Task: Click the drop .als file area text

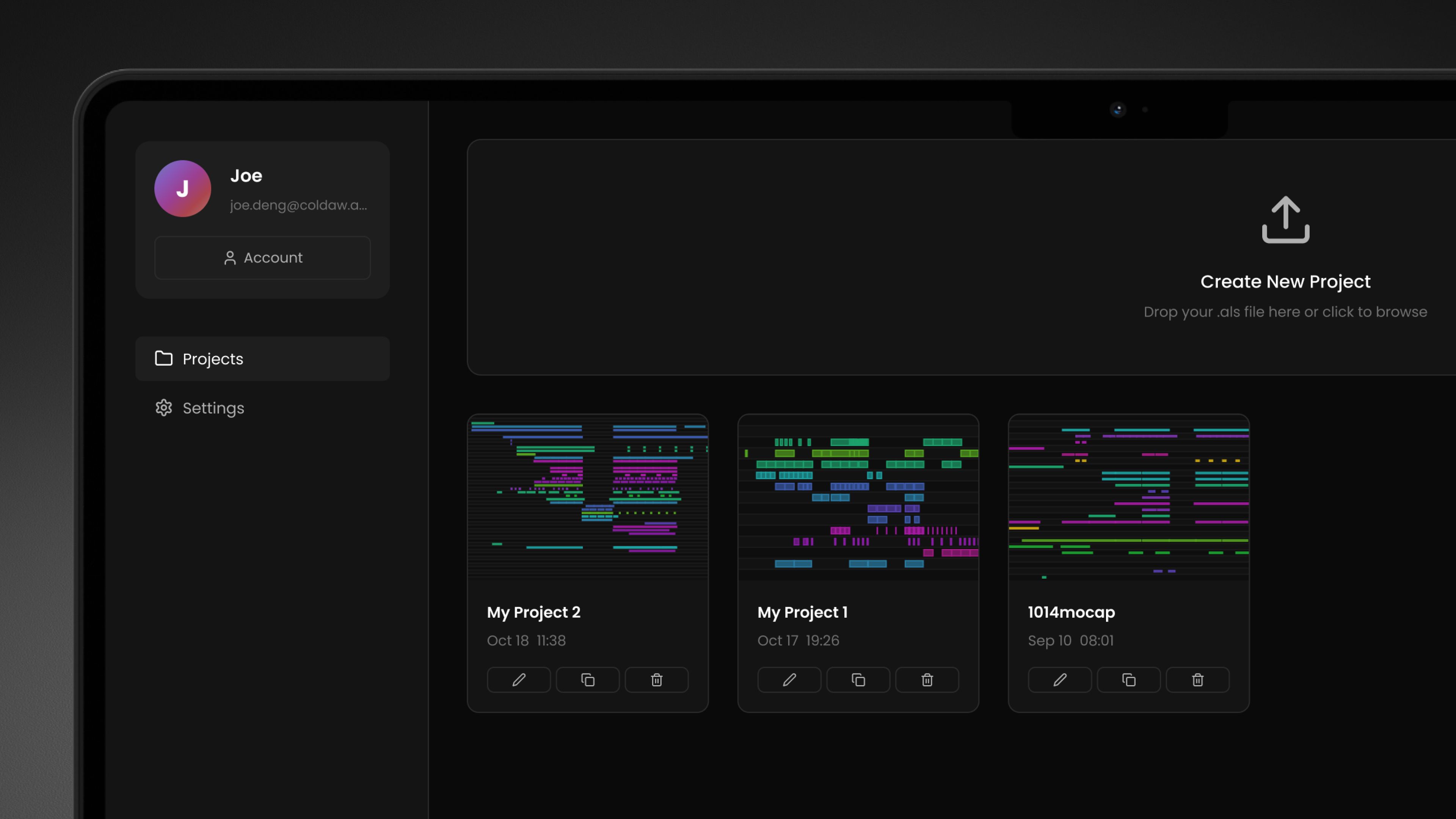Action: (x=1285, y=312)
